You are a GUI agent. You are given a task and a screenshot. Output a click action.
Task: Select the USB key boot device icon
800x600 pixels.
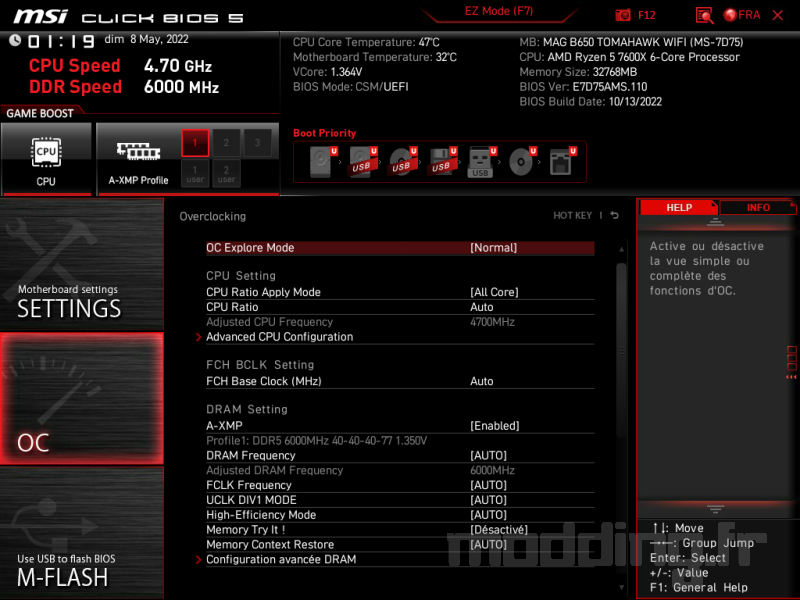pos(481,162)
